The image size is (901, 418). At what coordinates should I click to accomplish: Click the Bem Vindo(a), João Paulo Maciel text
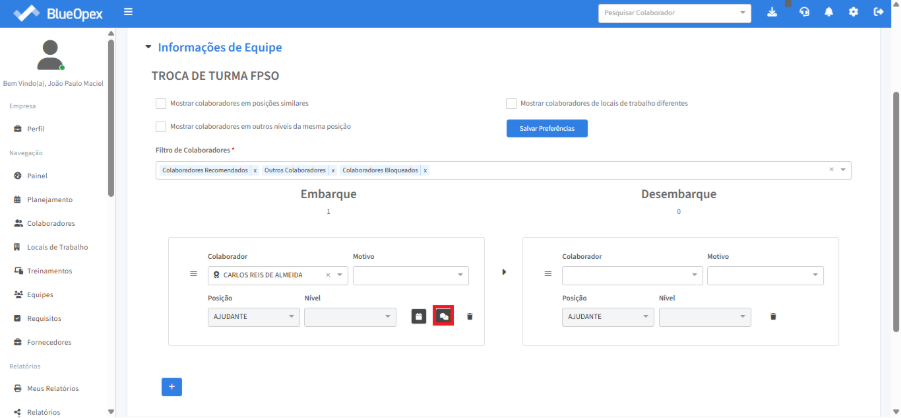pos(53,84)
